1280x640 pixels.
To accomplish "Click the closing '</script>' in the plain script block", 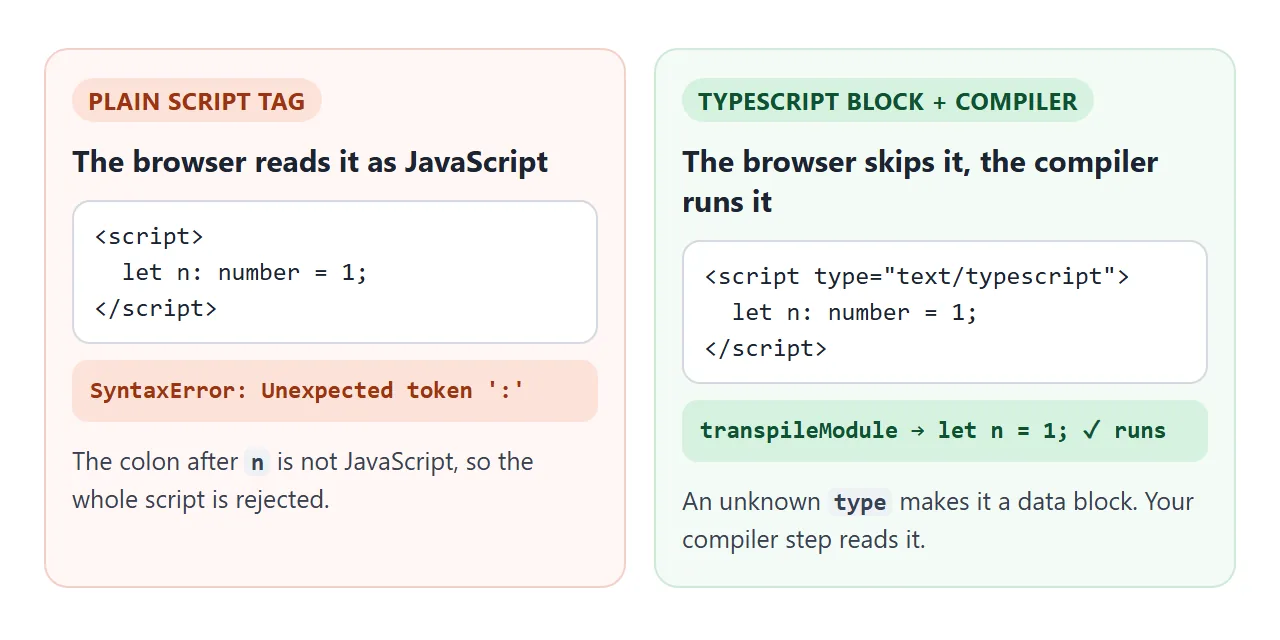I will (x=155, y=309).
